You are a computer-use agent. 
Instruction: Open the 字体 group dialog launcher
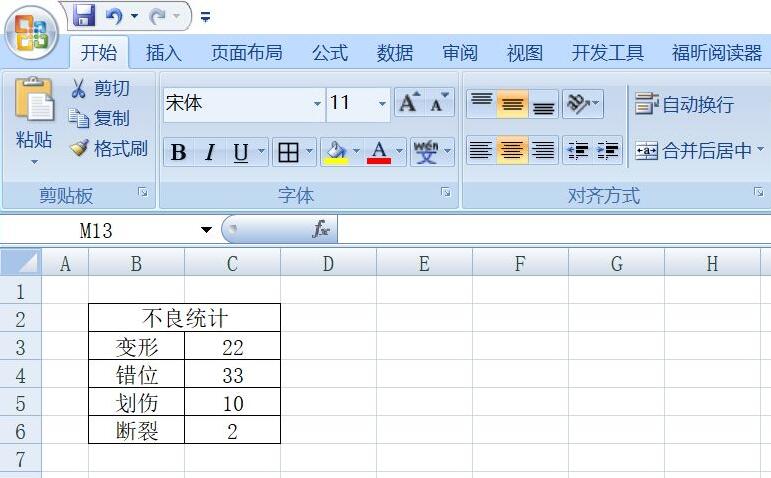pos(446,192)
